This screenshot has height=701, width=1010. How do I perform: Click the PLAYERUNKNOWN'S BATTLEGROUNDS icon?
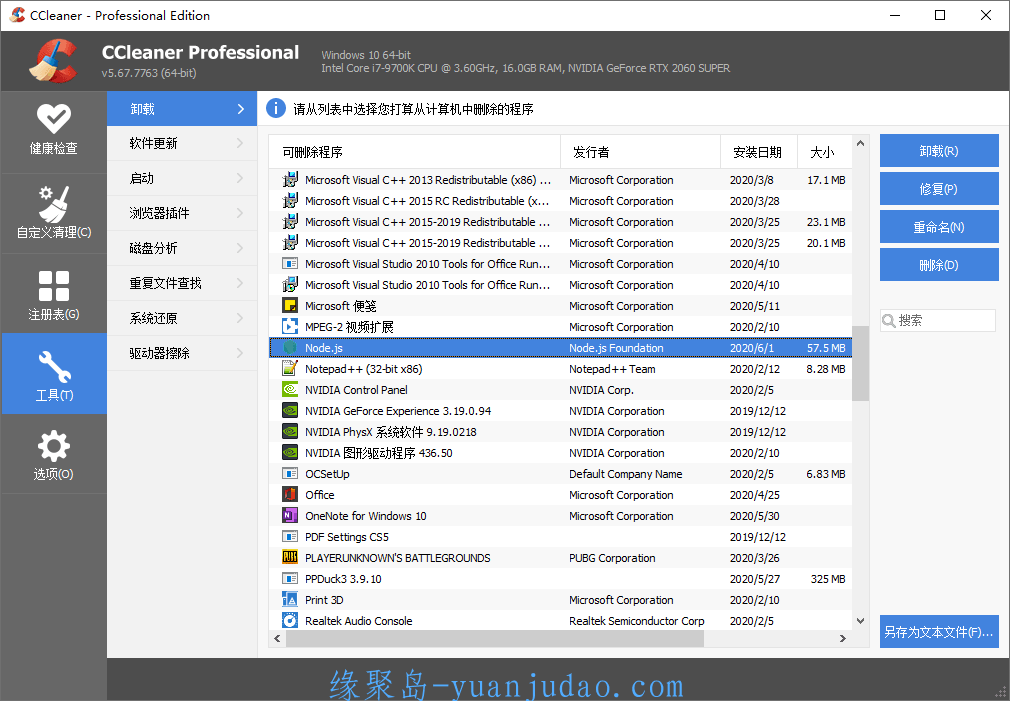click(290, 557)
